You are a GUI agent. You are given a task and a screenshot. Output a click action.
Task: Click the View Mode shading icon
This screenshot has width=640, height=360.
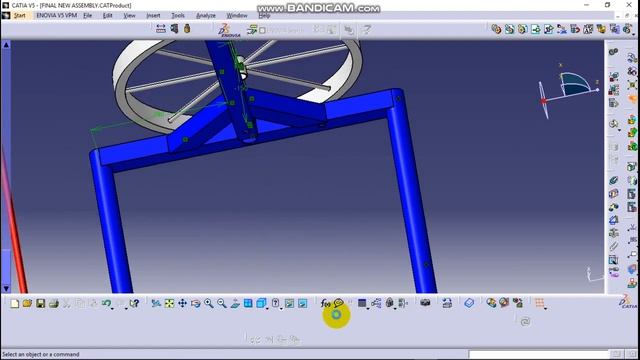pos(276,303)
